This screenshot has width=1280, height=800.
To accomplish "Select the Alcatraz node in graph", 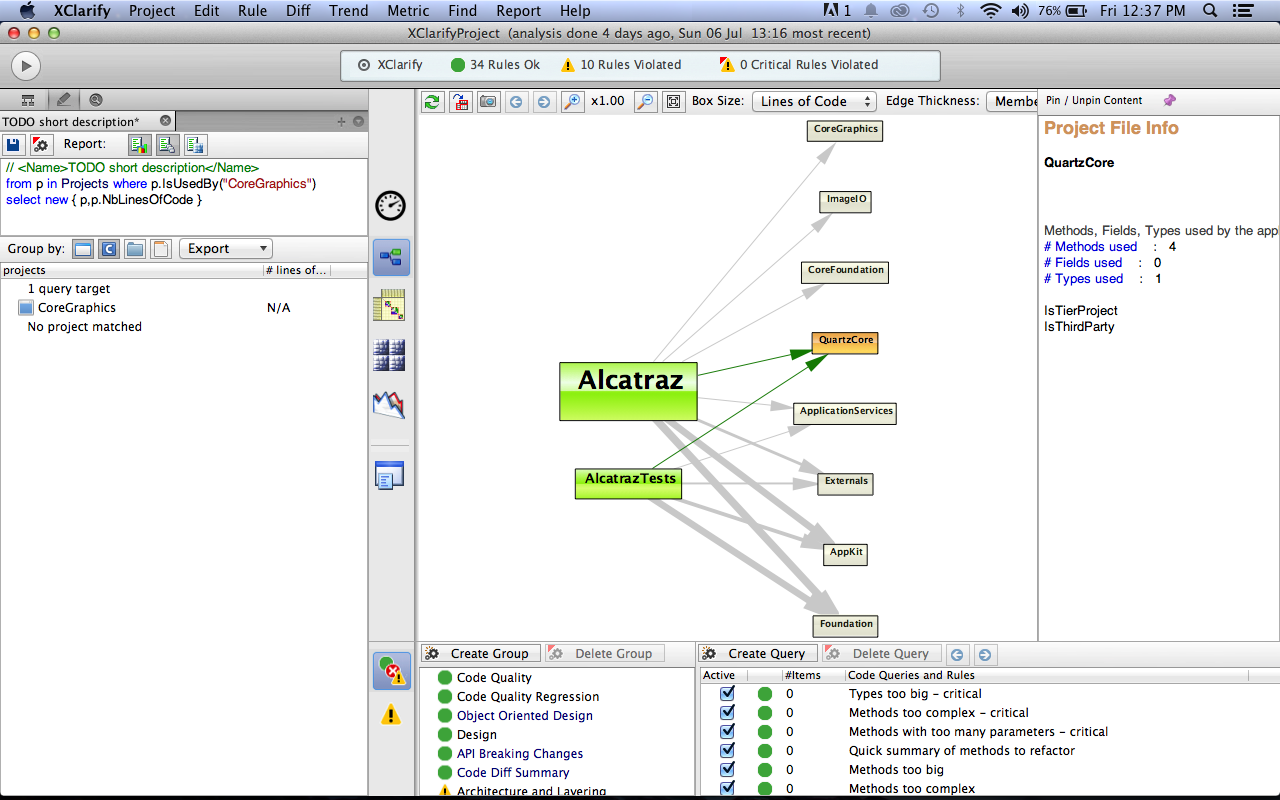I will point(628,391).
